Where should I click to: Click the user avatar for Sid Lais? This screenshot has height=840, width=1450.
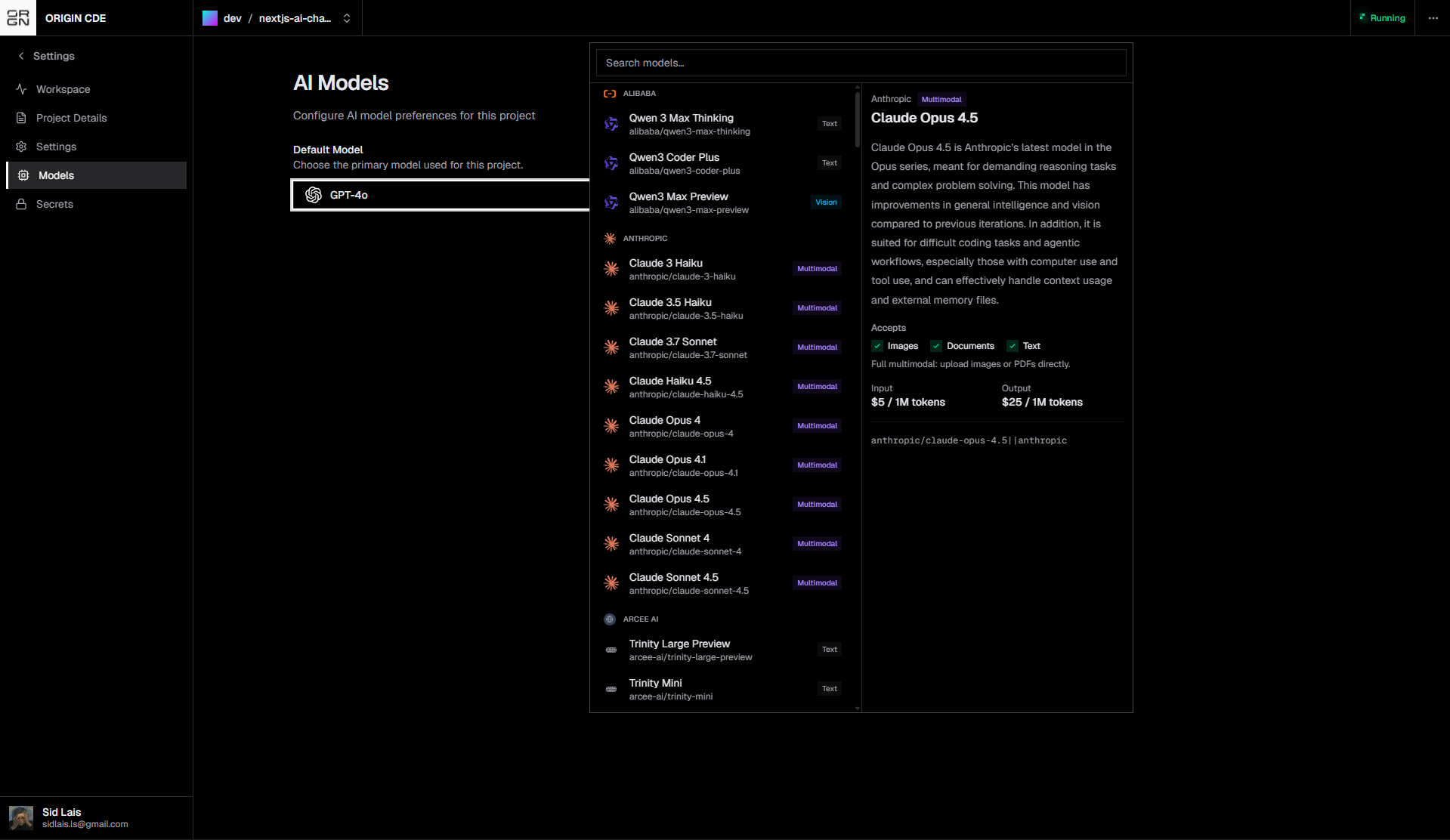click(x=21, y=817)
